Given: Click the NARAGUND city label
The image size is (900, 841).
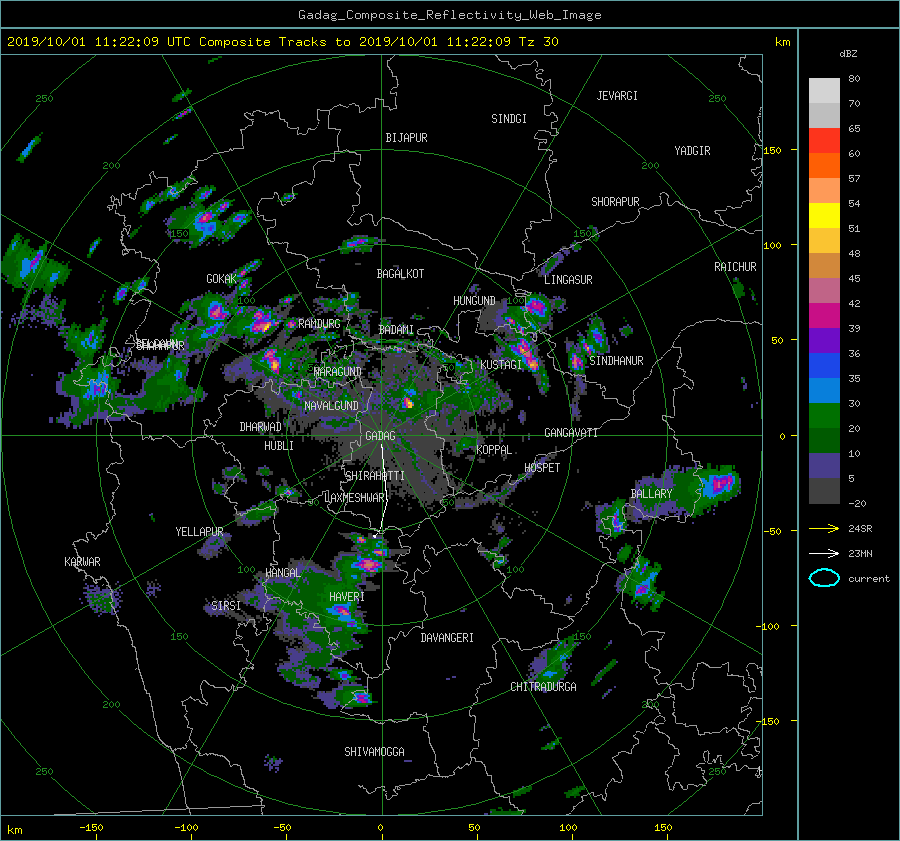Looking at the screenshot, I should pyautogui.click(x=338, y=371).
